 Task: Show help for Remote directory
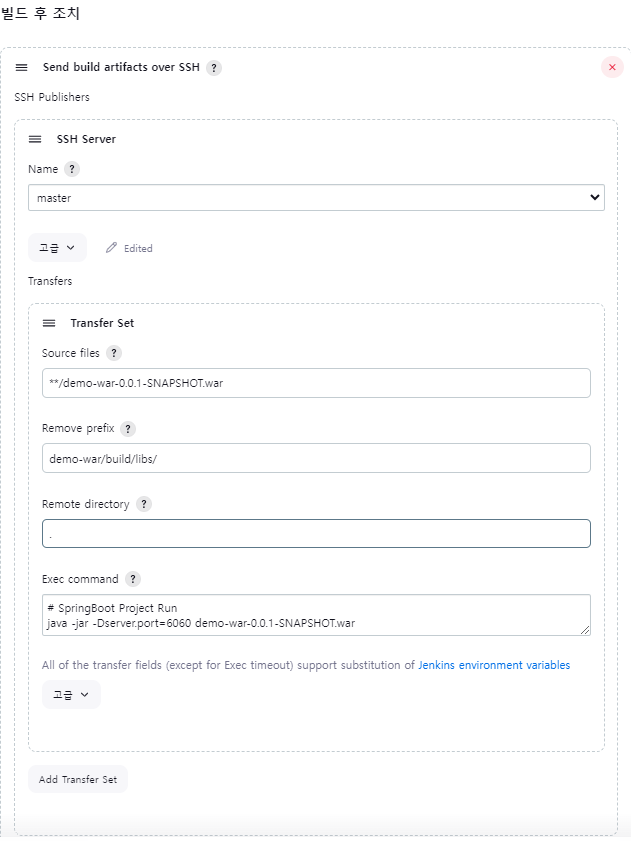coord(144,504)
